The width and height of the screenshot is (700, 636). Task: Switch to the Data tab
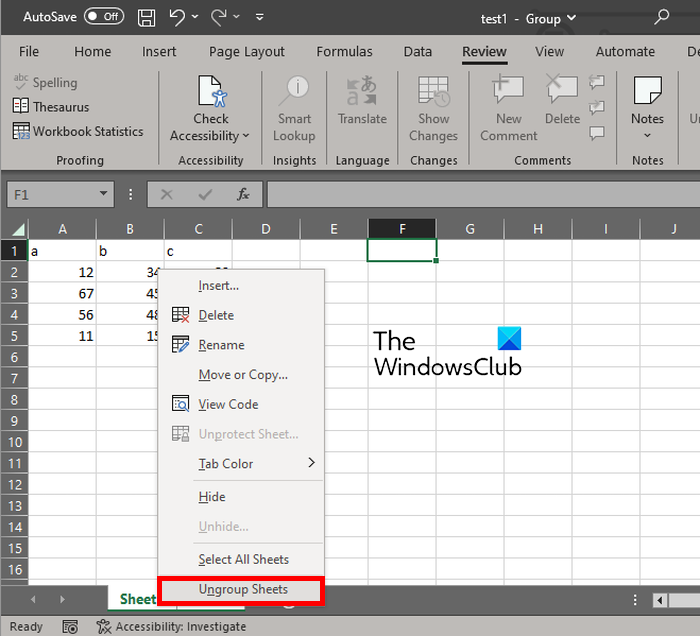(417, 52)
